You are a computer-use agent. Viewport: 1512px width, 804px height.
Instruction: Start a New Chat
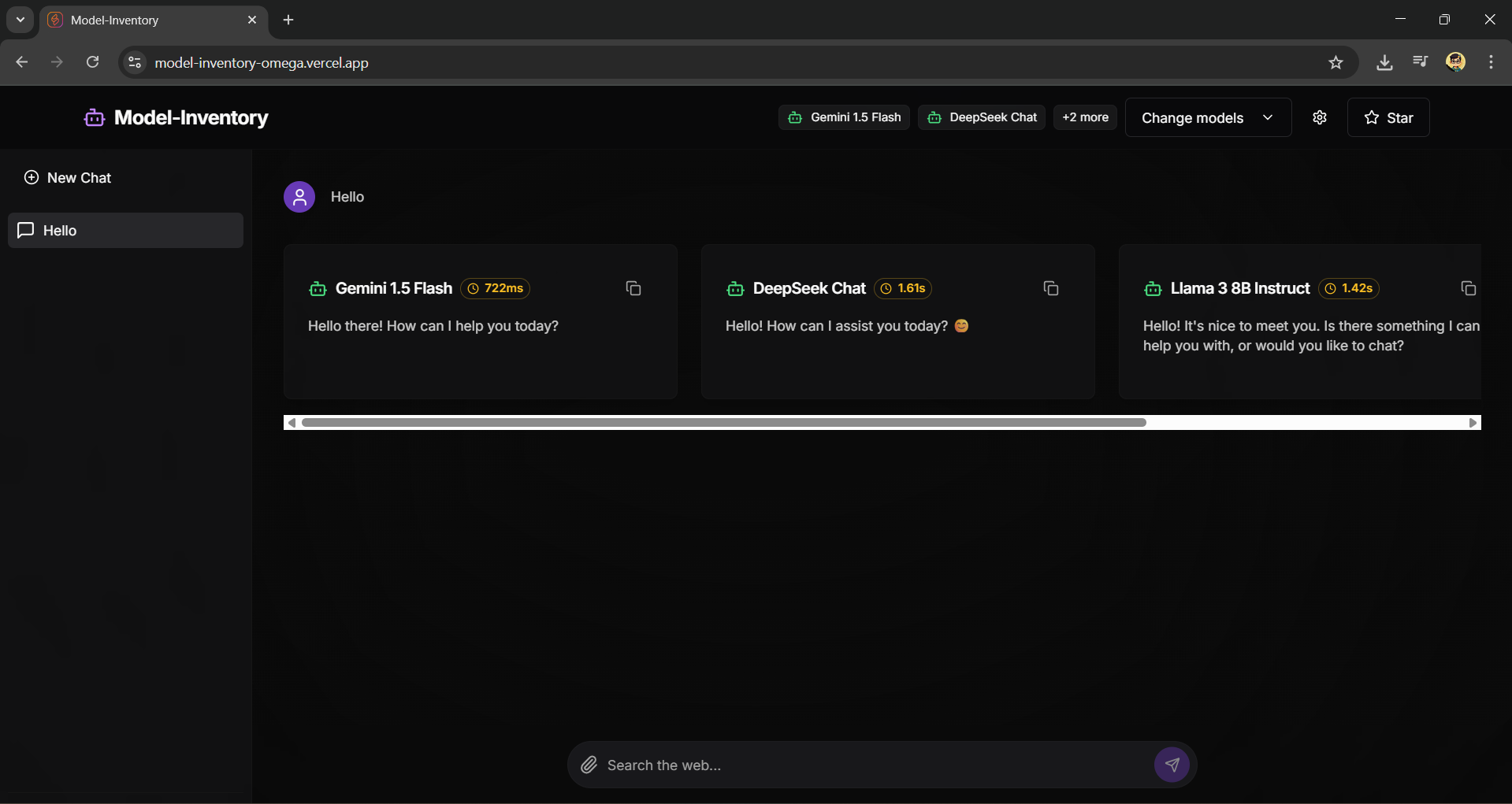(x=68, y=178)
